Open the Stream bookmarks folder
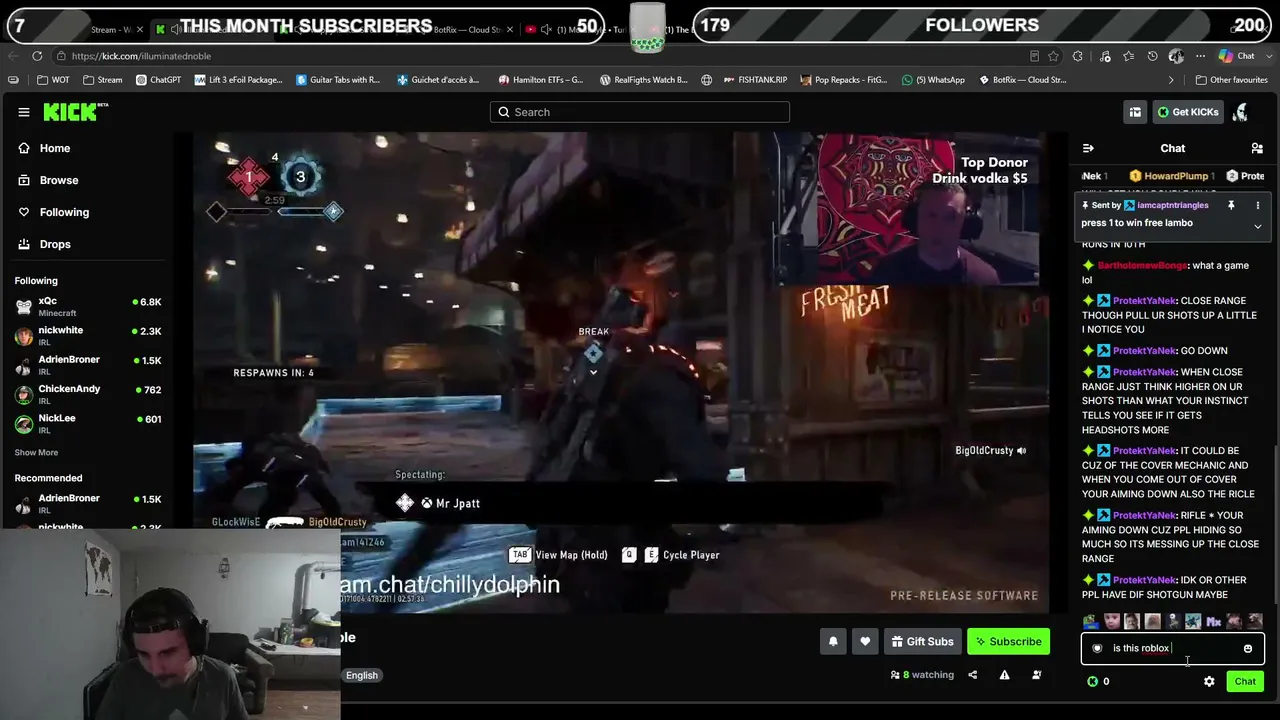 click(103, 80)
